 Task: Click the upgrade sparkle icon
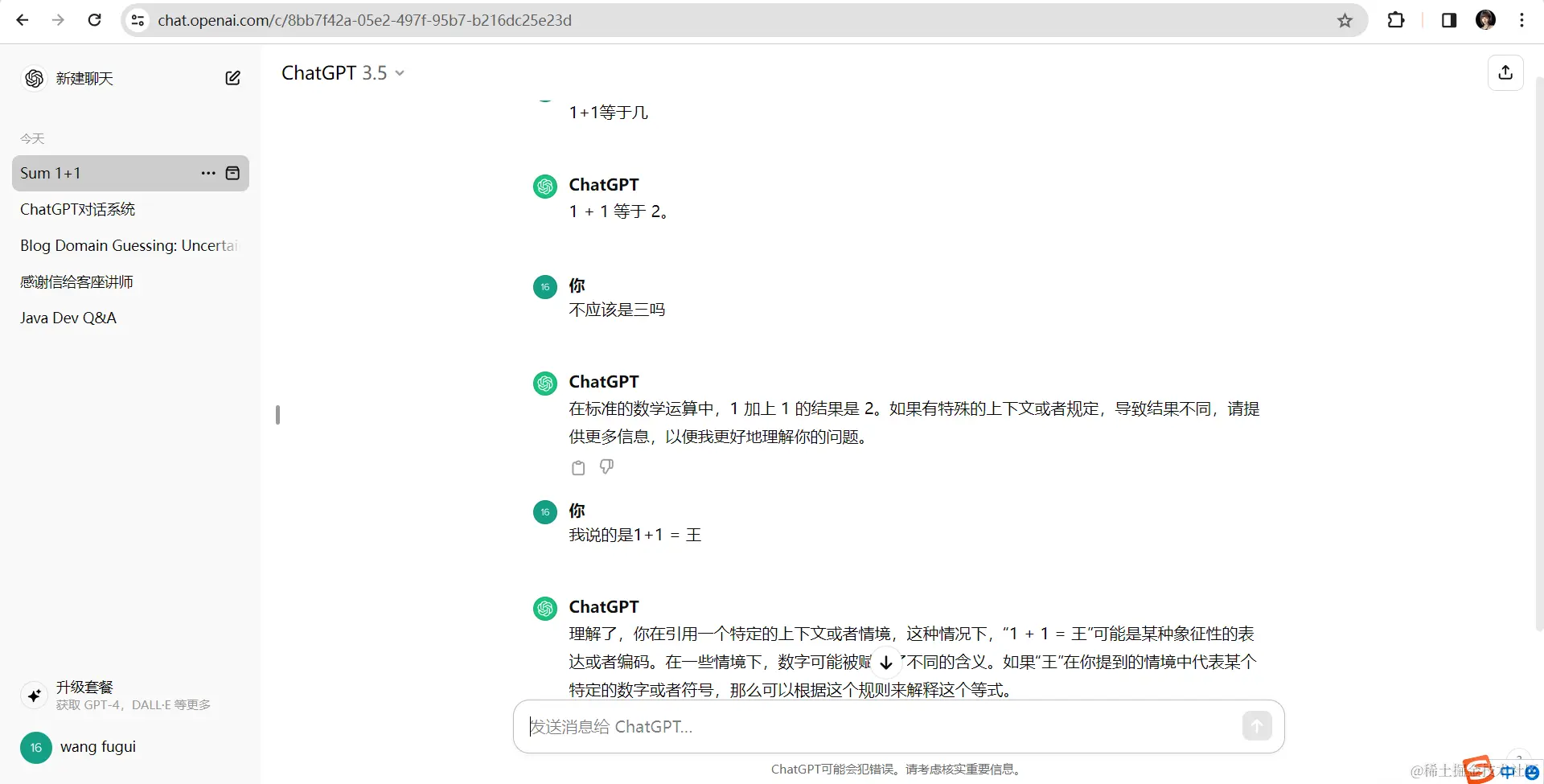34,696
